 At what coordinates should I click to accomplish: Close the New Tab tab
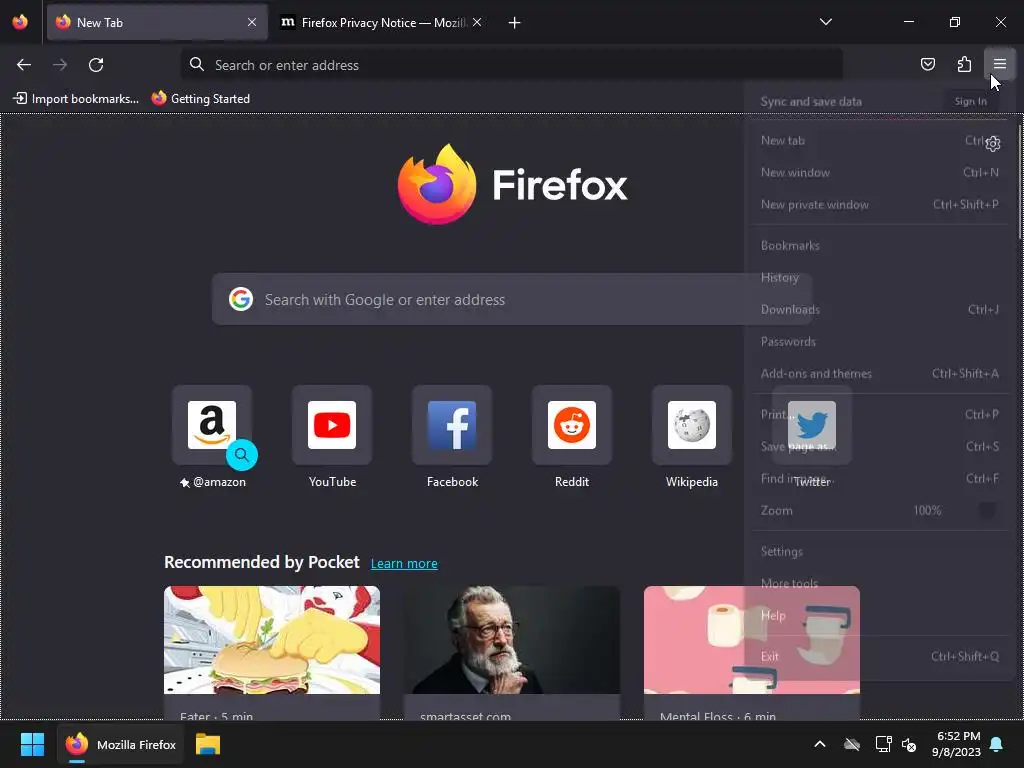coord(252,22)
